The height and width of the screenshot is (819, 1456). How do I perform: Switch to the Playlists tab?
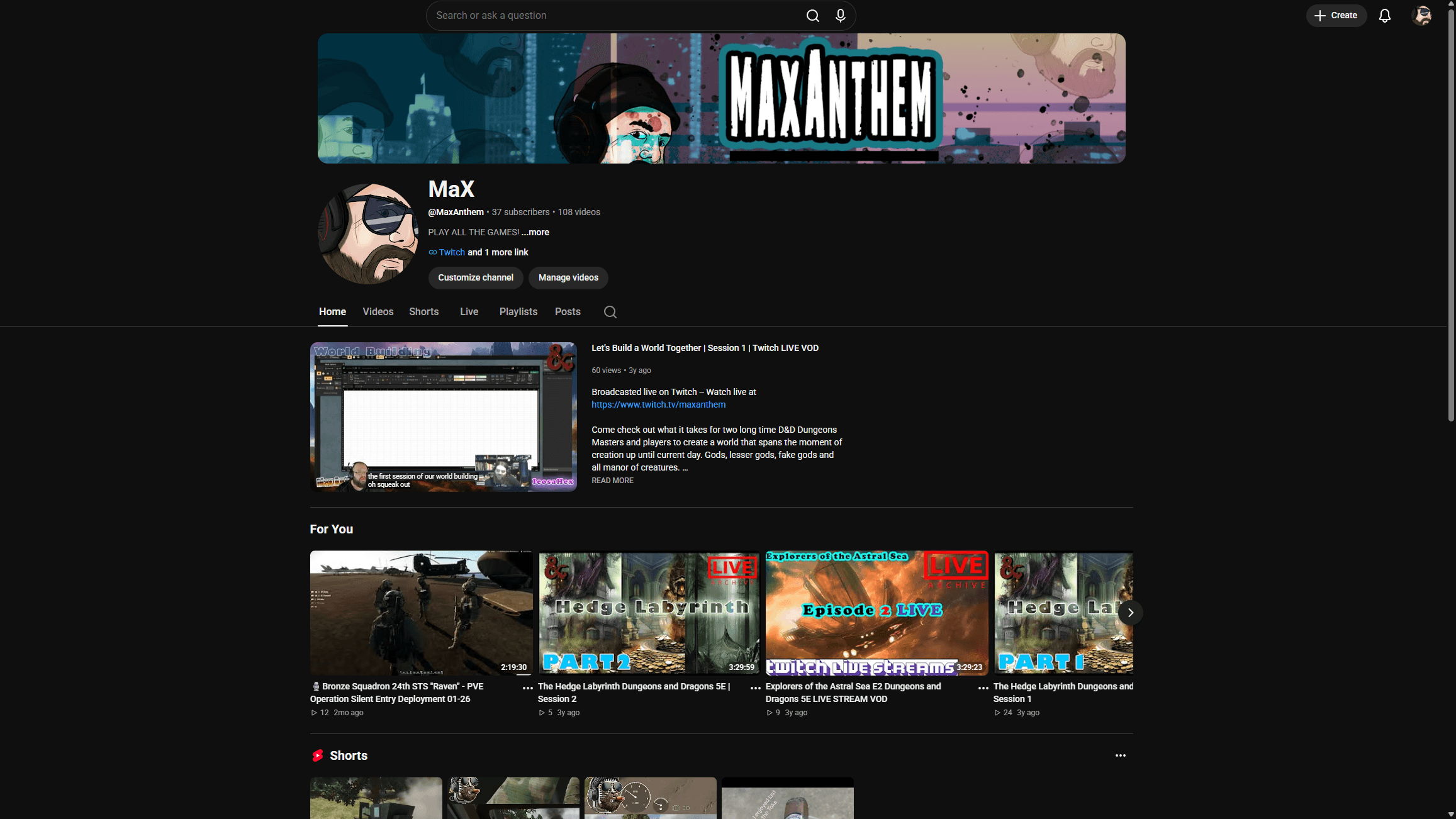(518, 312)
